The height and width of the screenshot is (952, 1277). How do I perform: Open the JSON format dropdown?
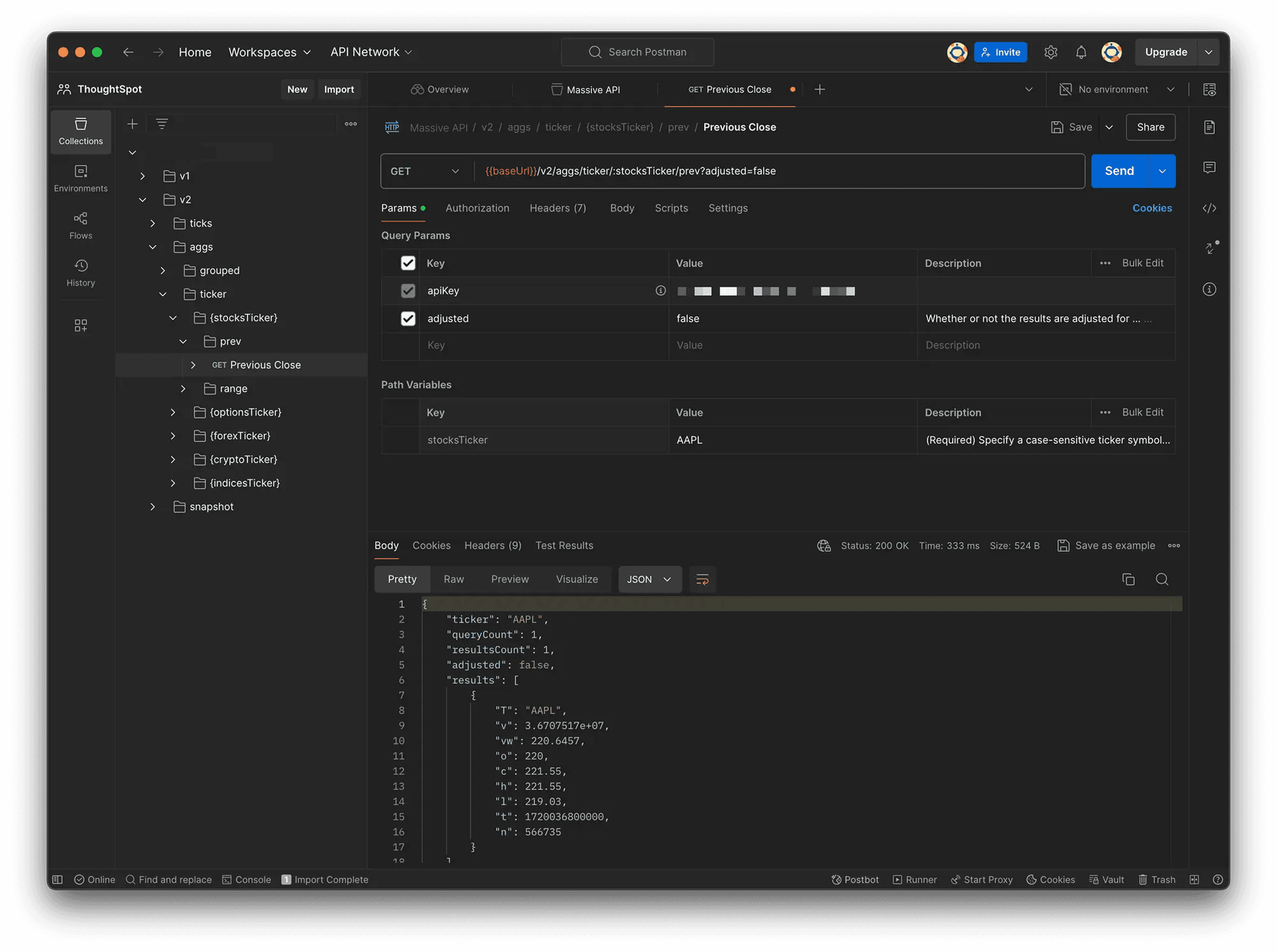(x=649, y=579)
